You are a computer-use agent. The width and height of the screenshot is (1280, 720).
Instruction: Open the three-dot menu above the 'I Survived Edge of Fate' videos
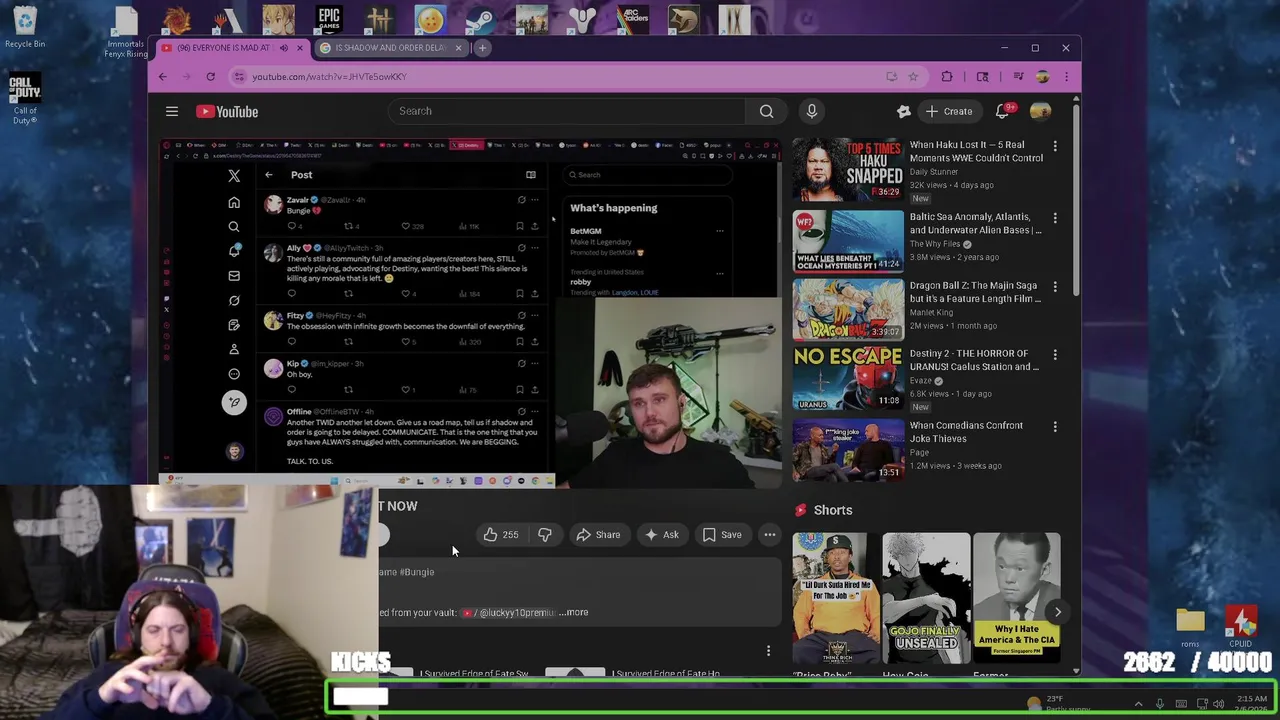(x=768, y=651)
